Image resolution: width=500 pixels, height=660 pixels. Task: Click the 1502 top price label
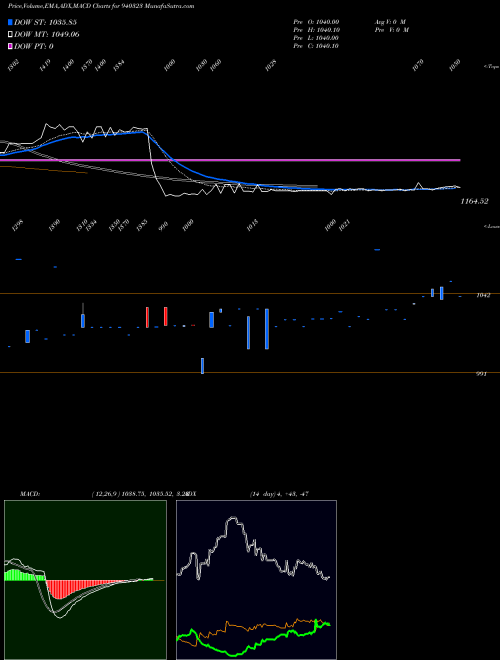(13, 66)
